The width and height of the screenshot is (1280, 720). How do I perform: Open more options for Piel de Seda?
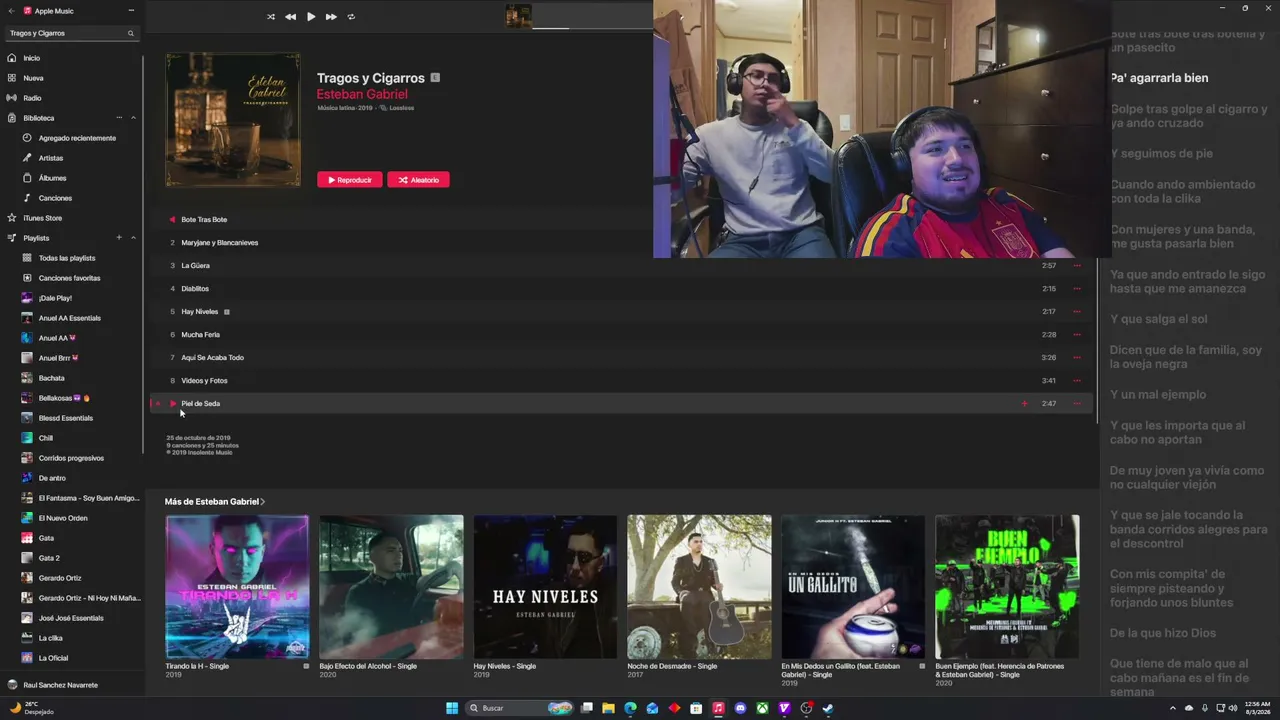tap(1077, 404)
